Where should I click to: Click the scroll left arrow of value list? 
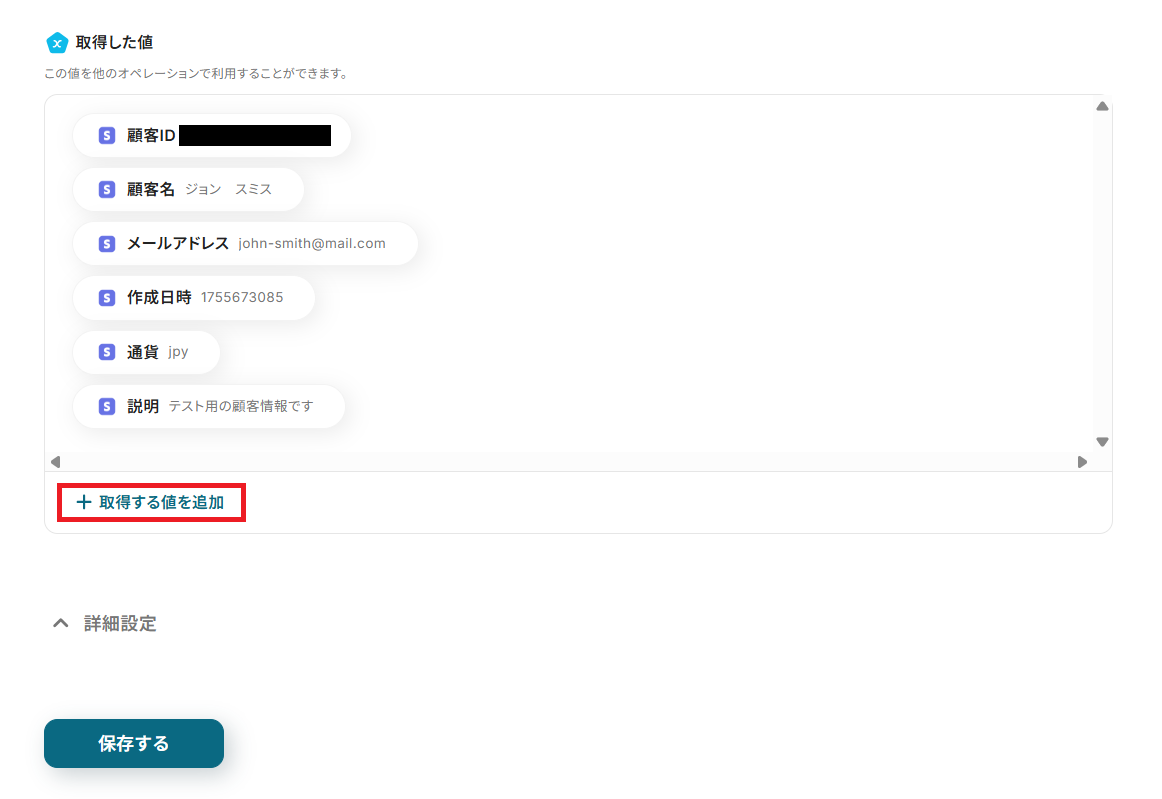click(56, 462)
